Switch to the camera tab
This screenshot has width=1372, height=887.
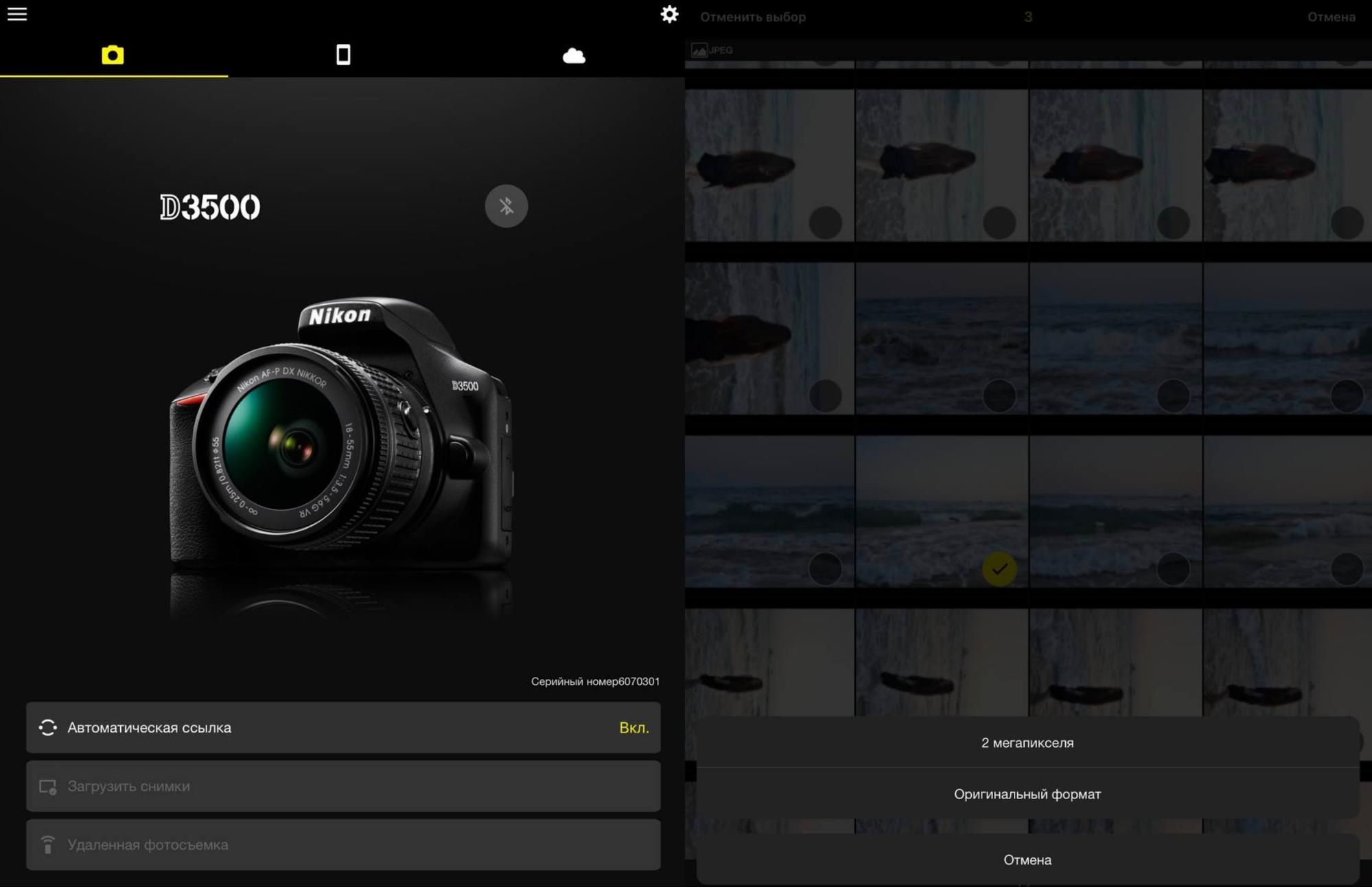coord(113,55)
